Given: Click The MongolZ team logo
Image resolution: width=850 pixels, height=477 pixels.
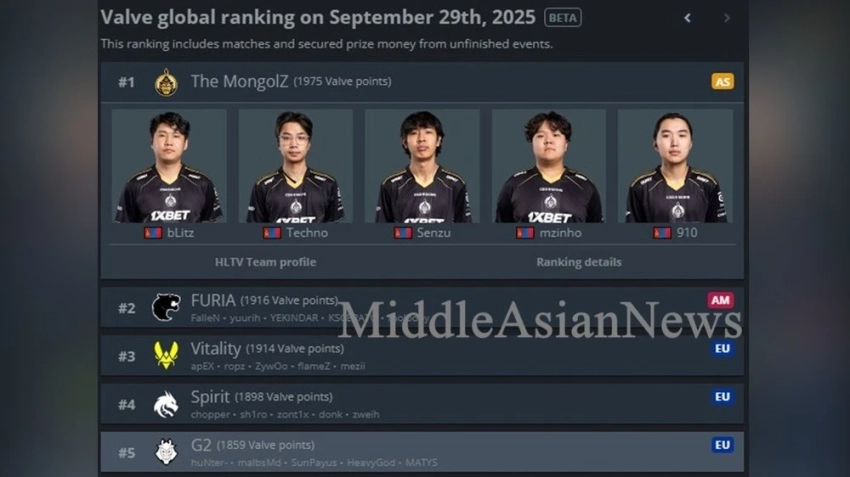Looking at the screenshot, I should point(166,82).
